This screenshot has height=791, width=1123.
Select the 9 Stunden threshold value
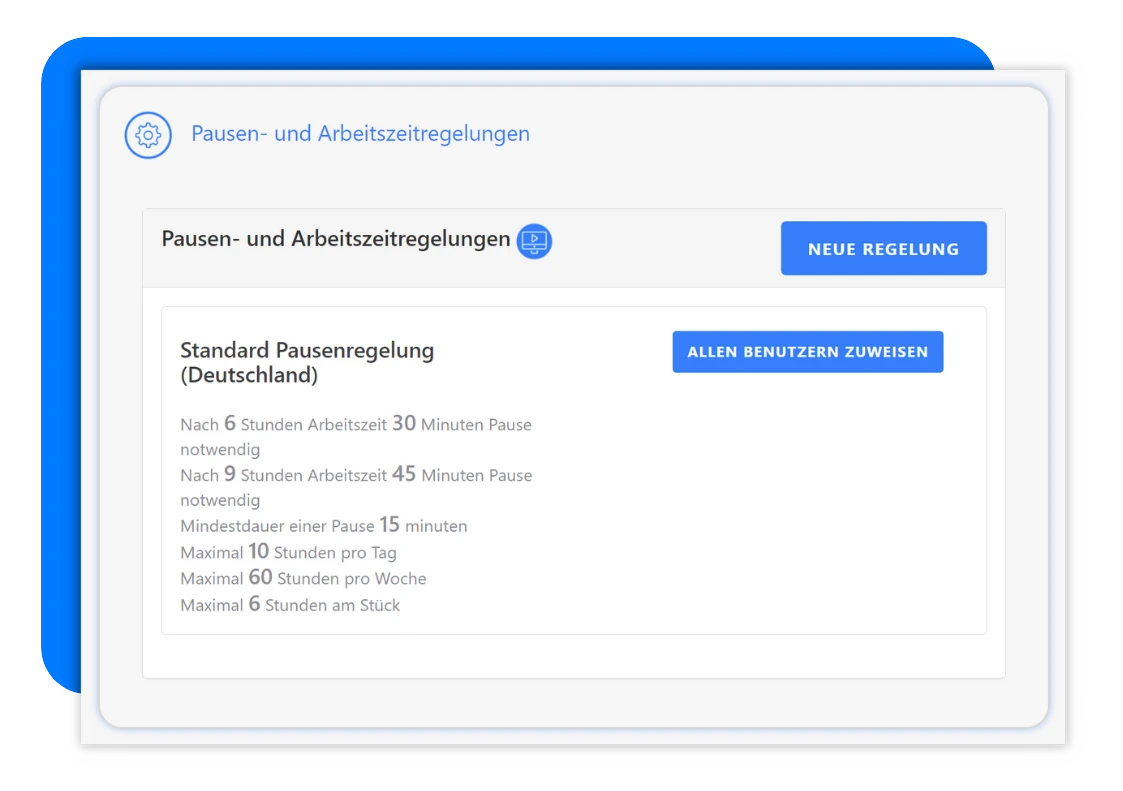pos(232,474)
